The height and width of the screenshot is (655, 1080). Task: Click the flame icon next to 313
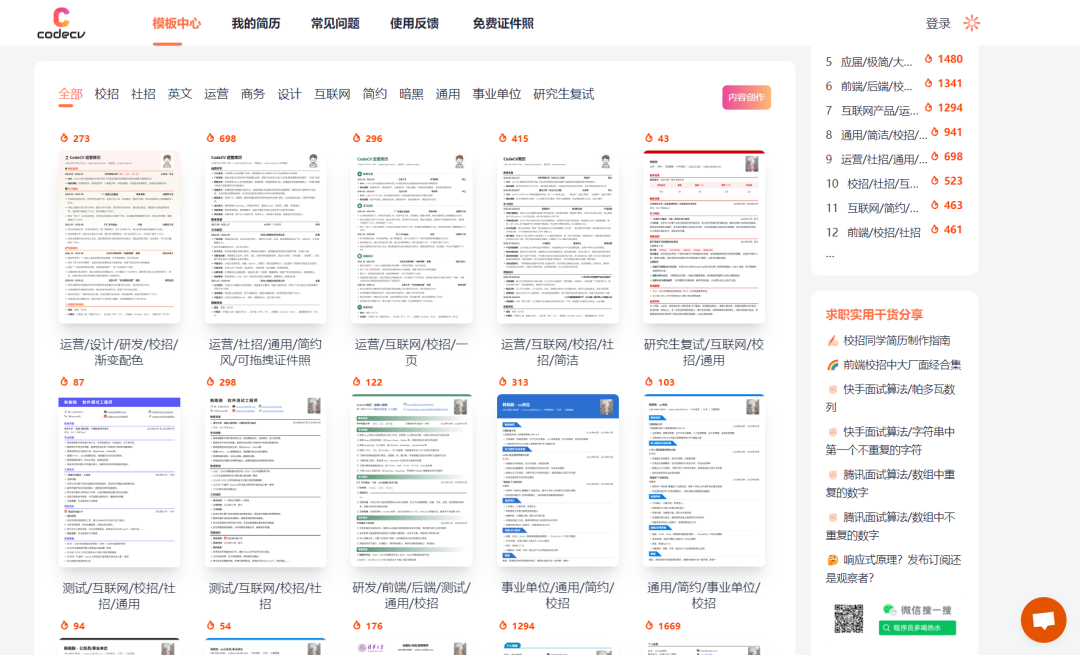point(502,382)
